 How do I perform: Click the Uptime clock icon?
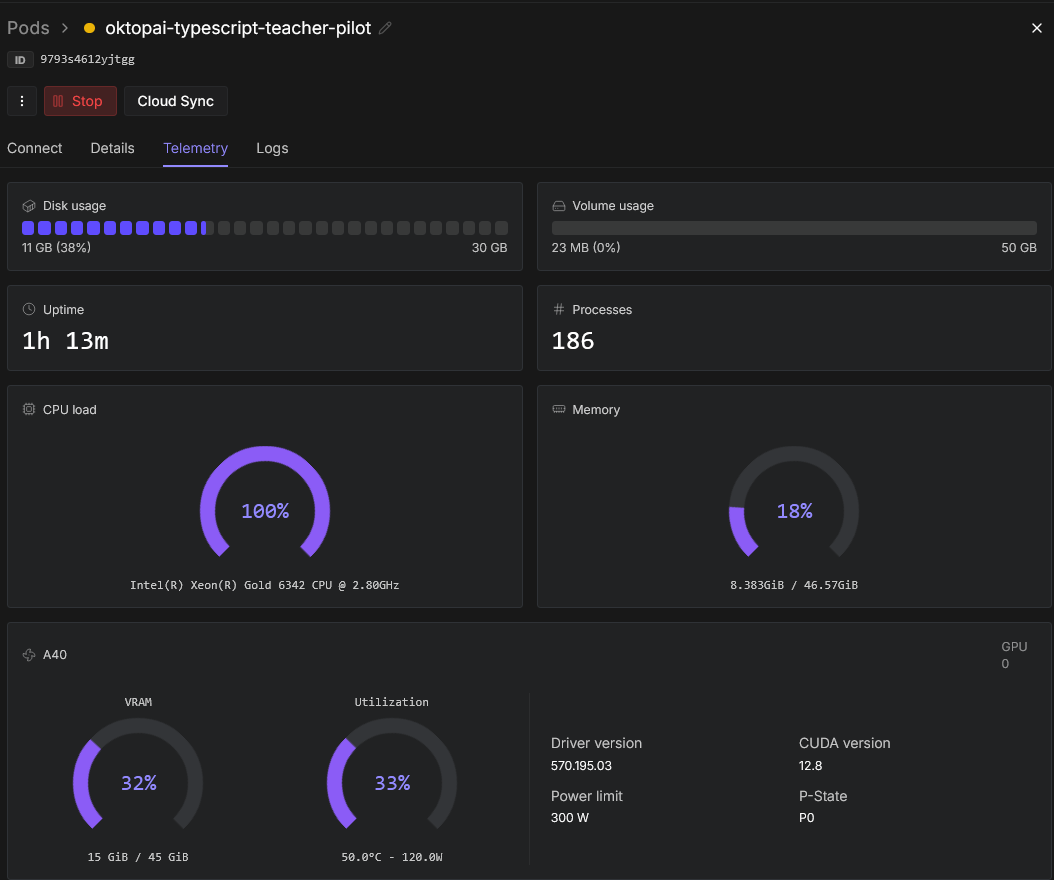[x=29, y=309]
